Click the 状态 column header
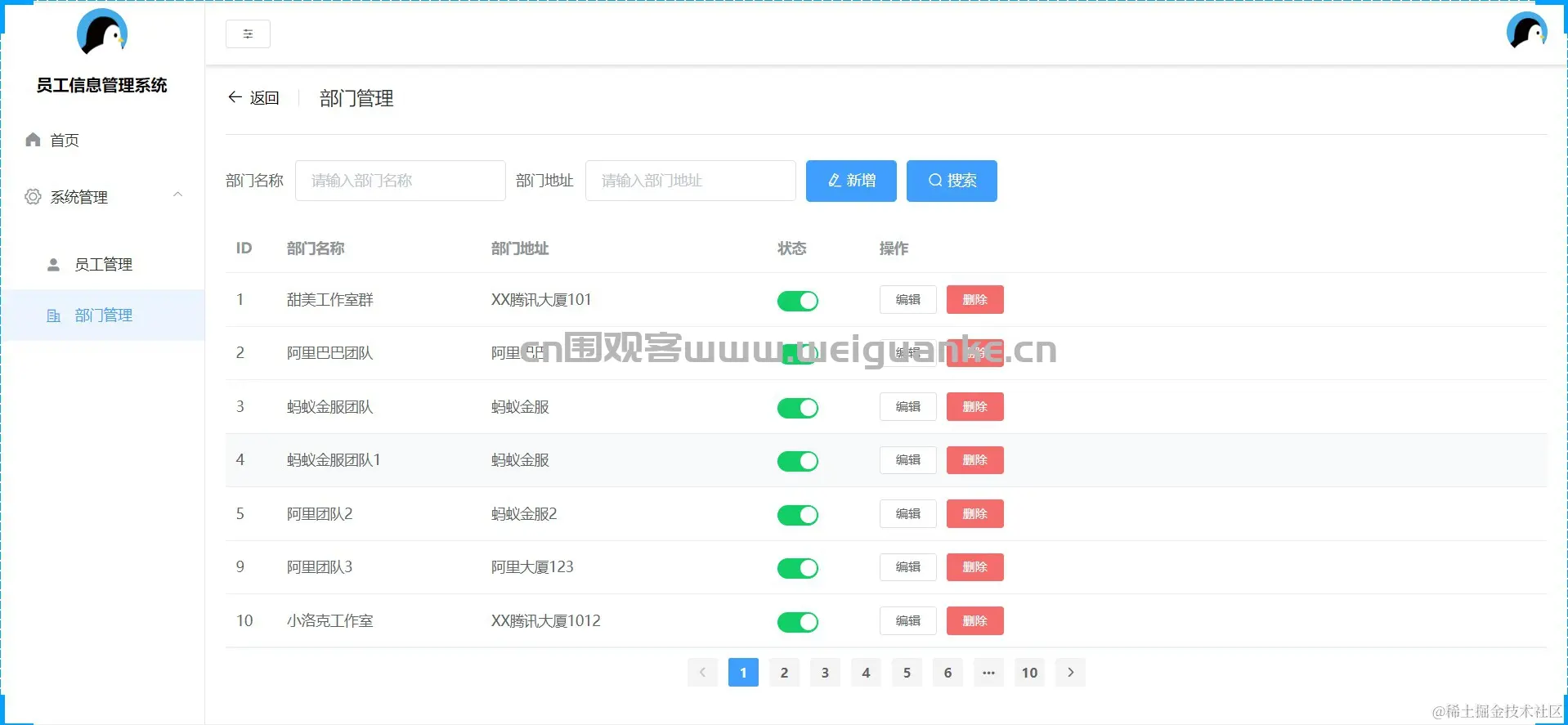1568x725 pixels. (791, 248)
